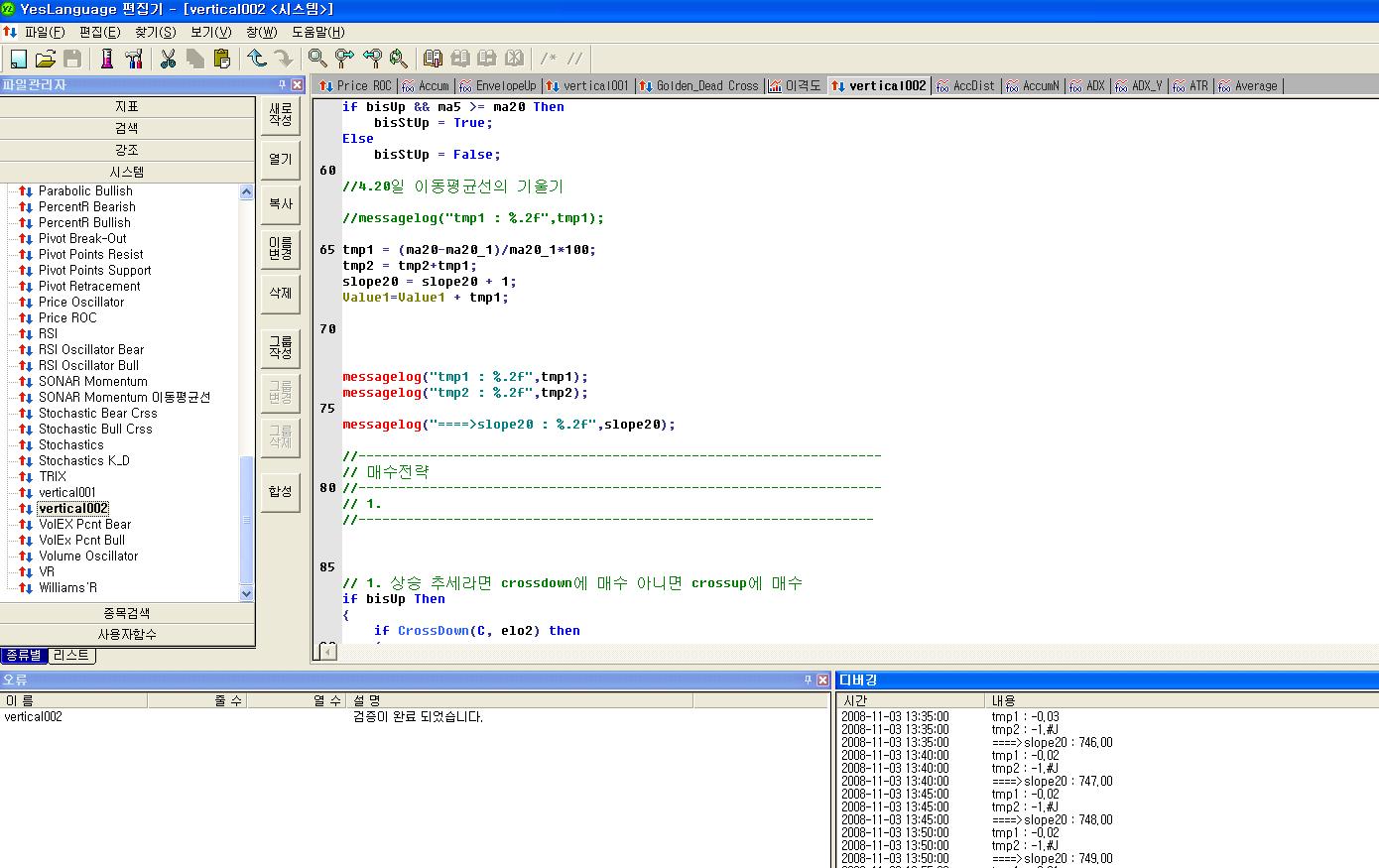Switch to the Golden_Dead Cross tab
The height and width of the screenshot is (868, 1379).
pos(698,85)
